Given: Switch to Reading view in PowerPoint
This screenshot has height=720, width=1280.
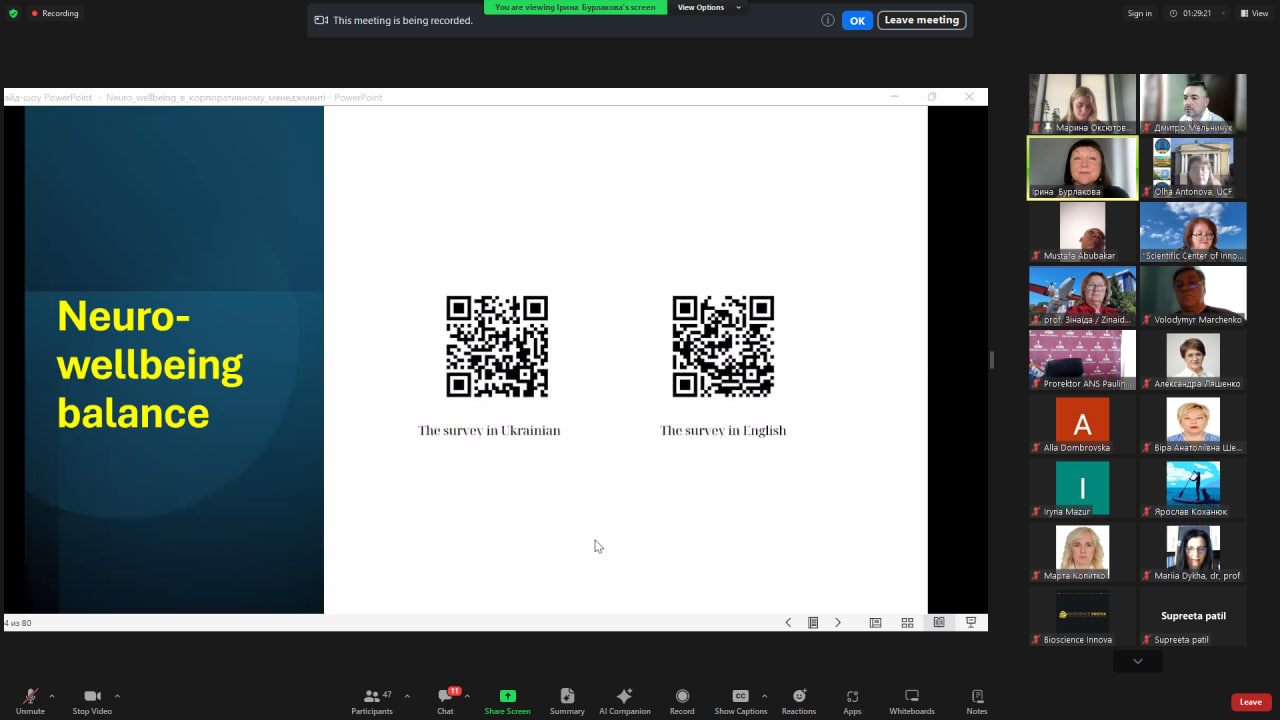Looking at the screenshot, I should pyautogui.click(x=939, y=622).
